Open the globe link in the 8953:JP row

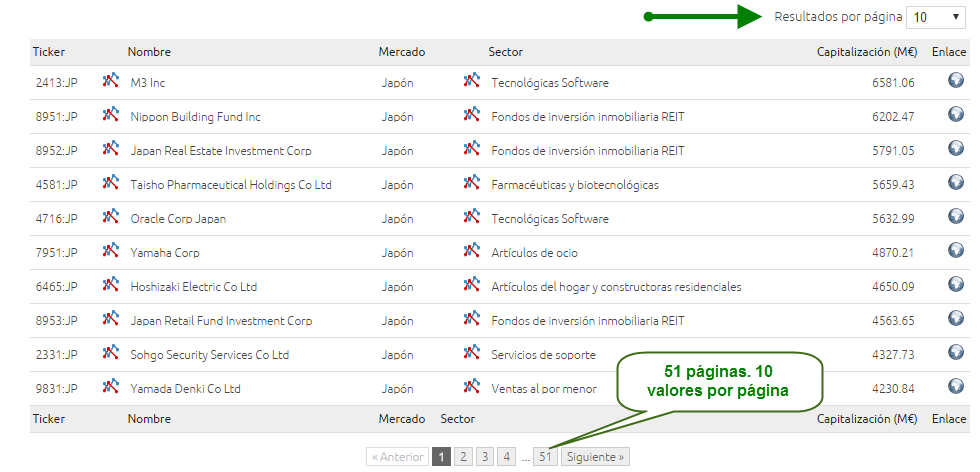pyautogui.click(x=956, y=318)
